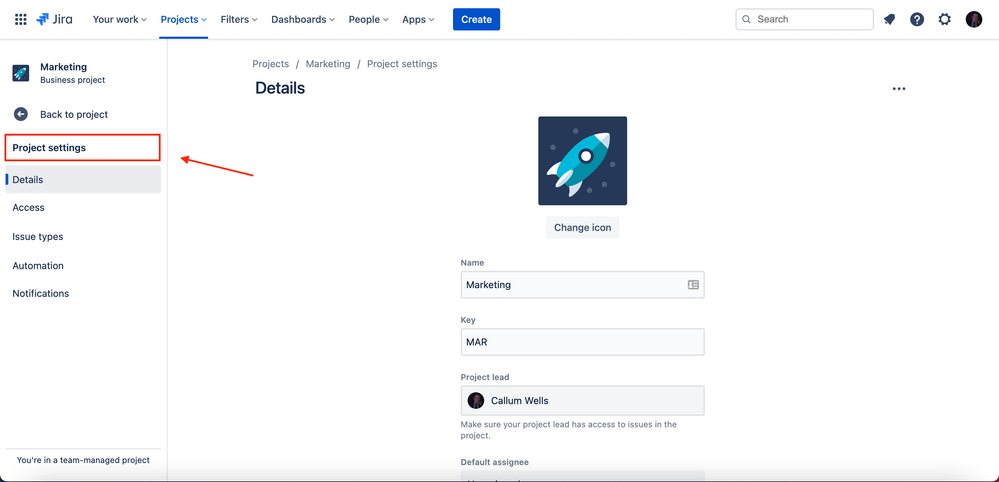Click the Key input field
Image resolution: width=999 pixels, height=482 pixels.
(582, 342)
